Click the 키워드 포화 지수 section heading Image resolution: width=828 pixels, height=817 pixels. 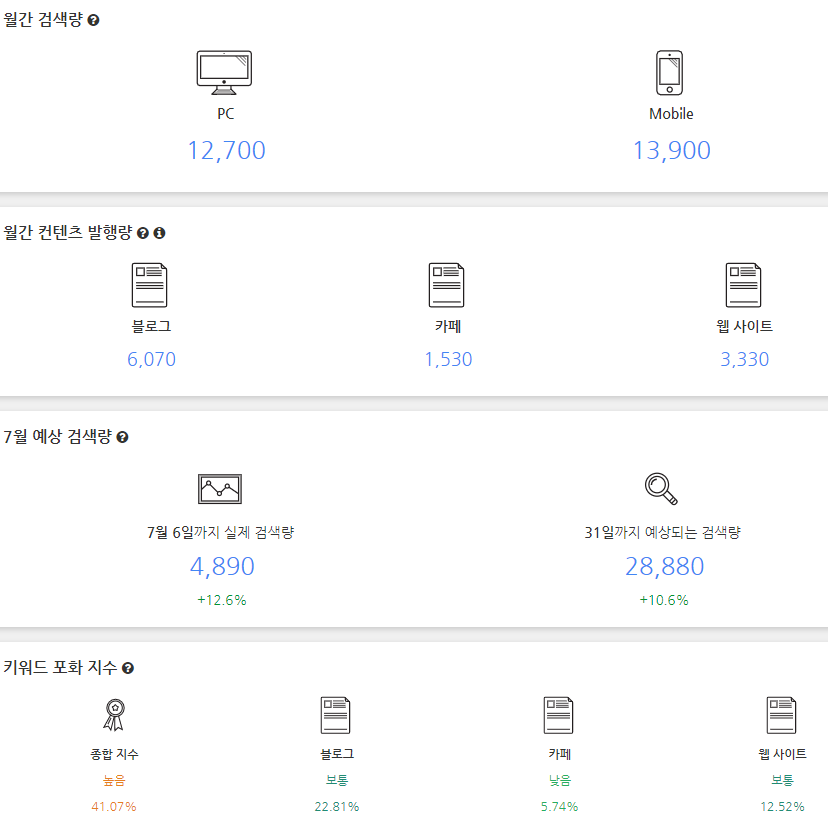point(60,668)
